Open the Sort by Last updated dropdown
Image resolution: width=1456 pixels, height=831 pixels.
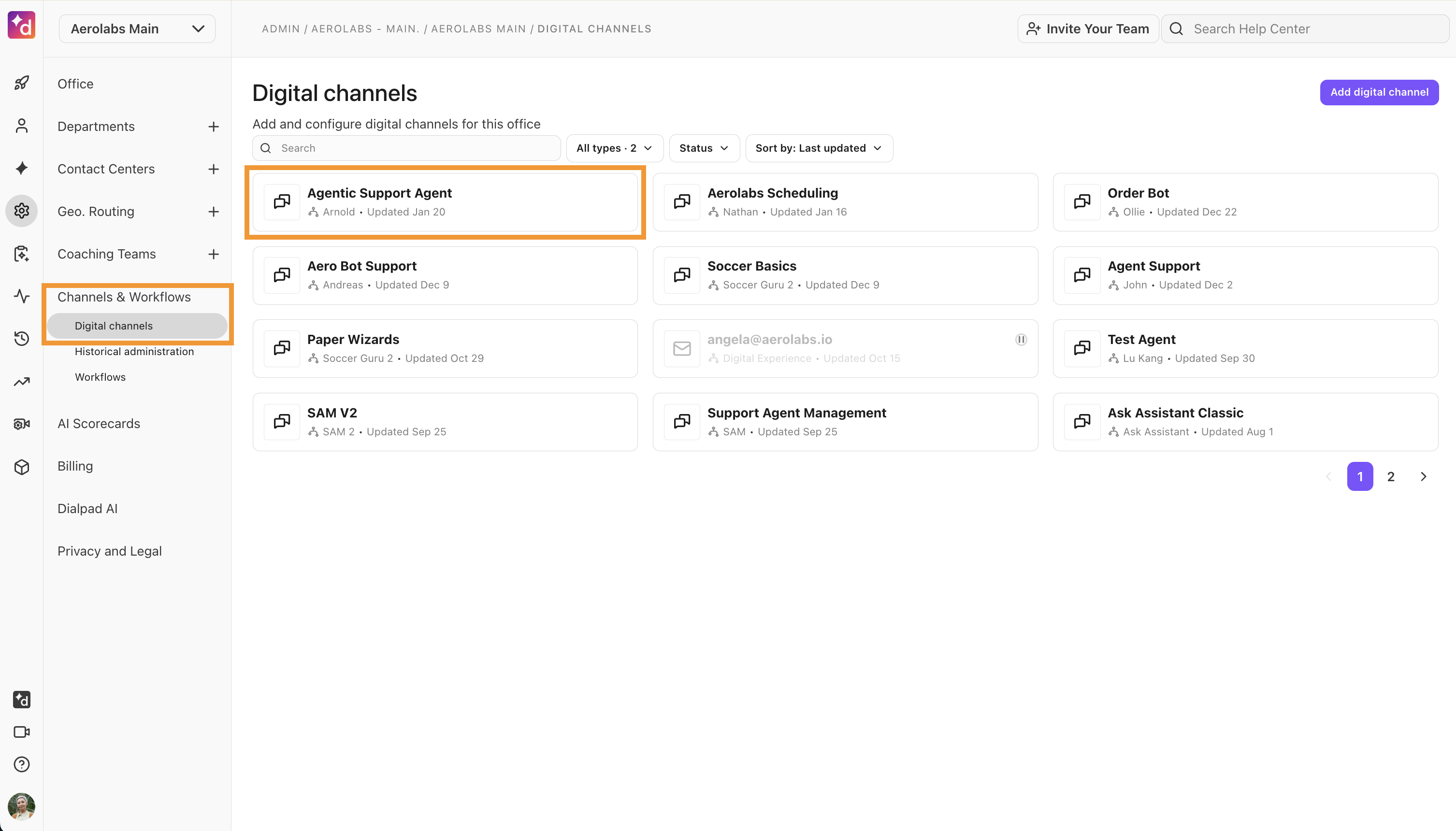click(x=819, y=148)
